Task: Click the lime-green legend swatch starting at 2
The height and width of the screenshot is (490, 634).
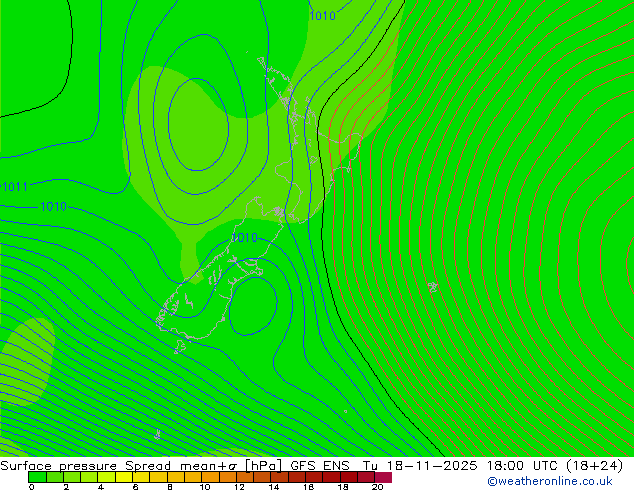Action: [x=72, y=477]
